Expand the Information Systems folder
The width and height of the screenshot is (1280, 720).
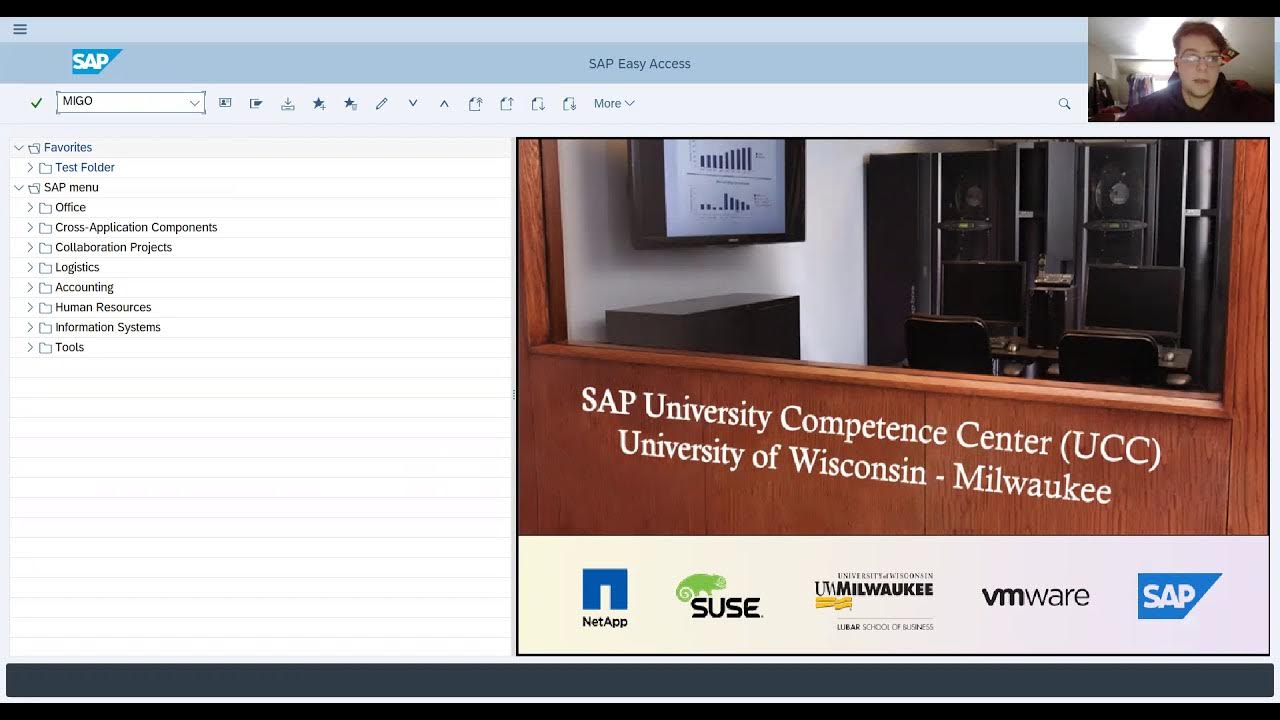(30, 327)
